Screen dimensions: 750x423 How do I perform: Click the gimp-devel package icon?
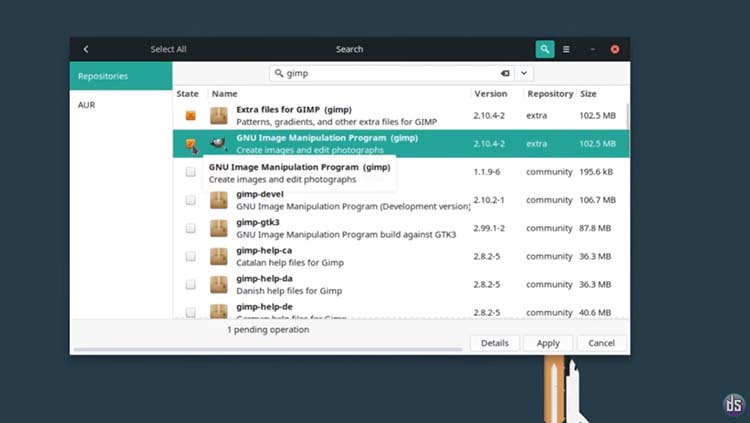point(219,200)
